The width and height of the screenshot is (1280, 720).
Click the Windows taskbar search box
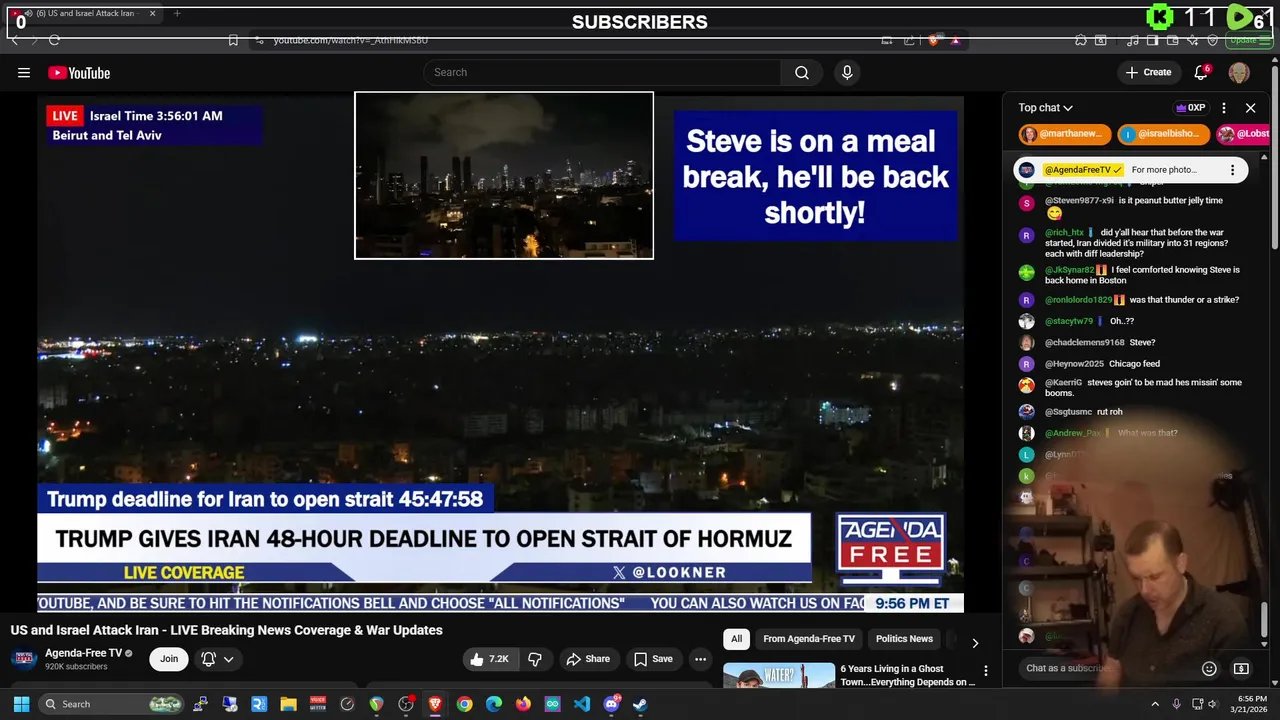coord(113,704)
